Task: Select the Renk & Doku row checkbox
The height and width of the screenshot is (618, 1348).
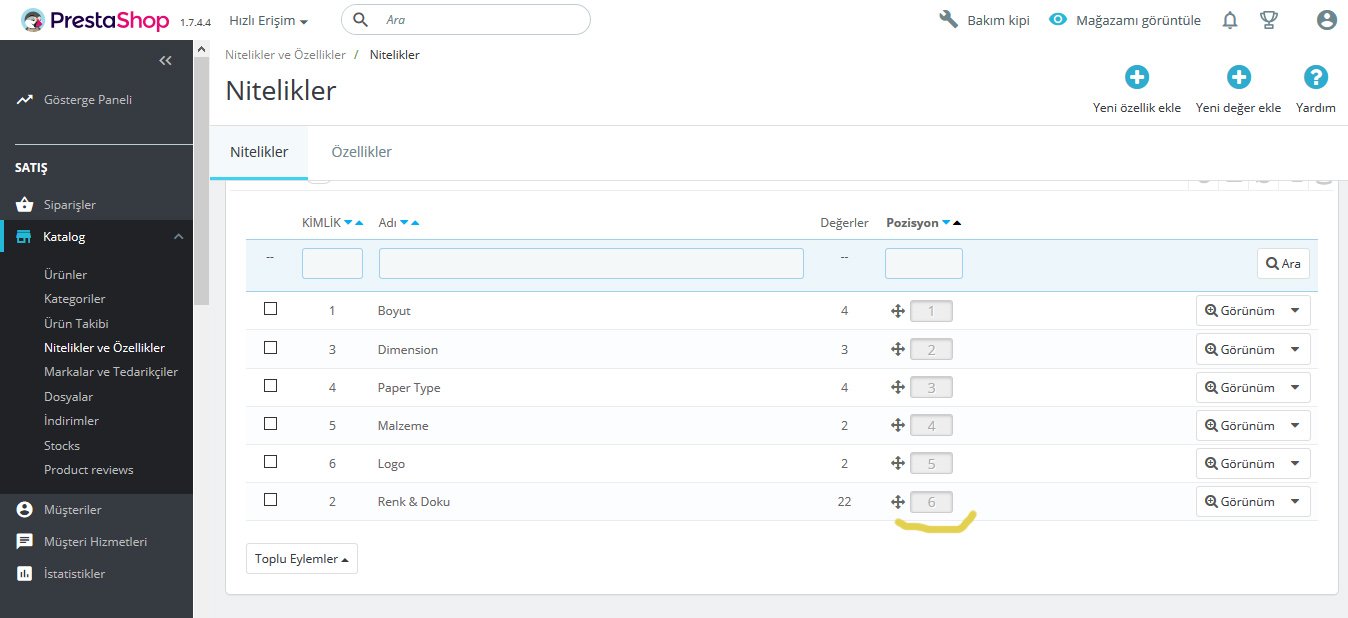Action: pyautogui.click(x=270, y=499)
